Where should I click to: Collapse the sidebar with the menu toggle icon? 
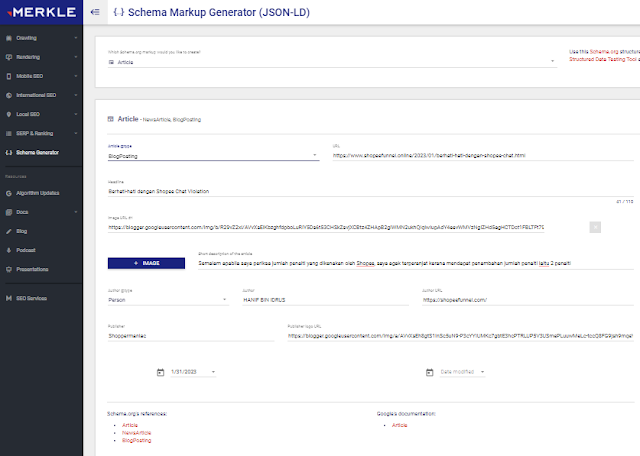[x=95, y=12]
